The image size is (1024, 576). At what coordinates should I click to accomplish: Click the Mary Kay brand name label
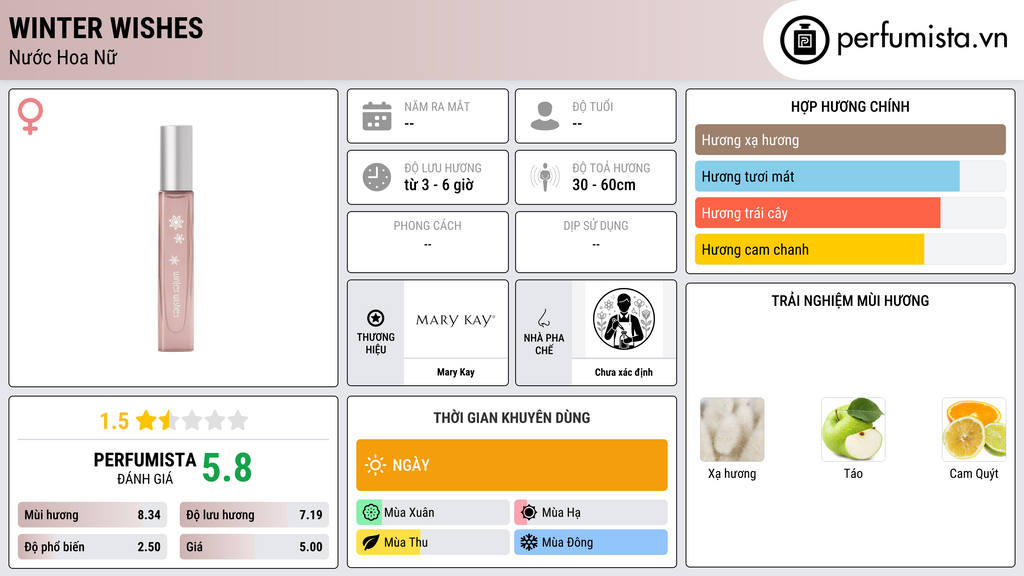(x=456, y=372)
